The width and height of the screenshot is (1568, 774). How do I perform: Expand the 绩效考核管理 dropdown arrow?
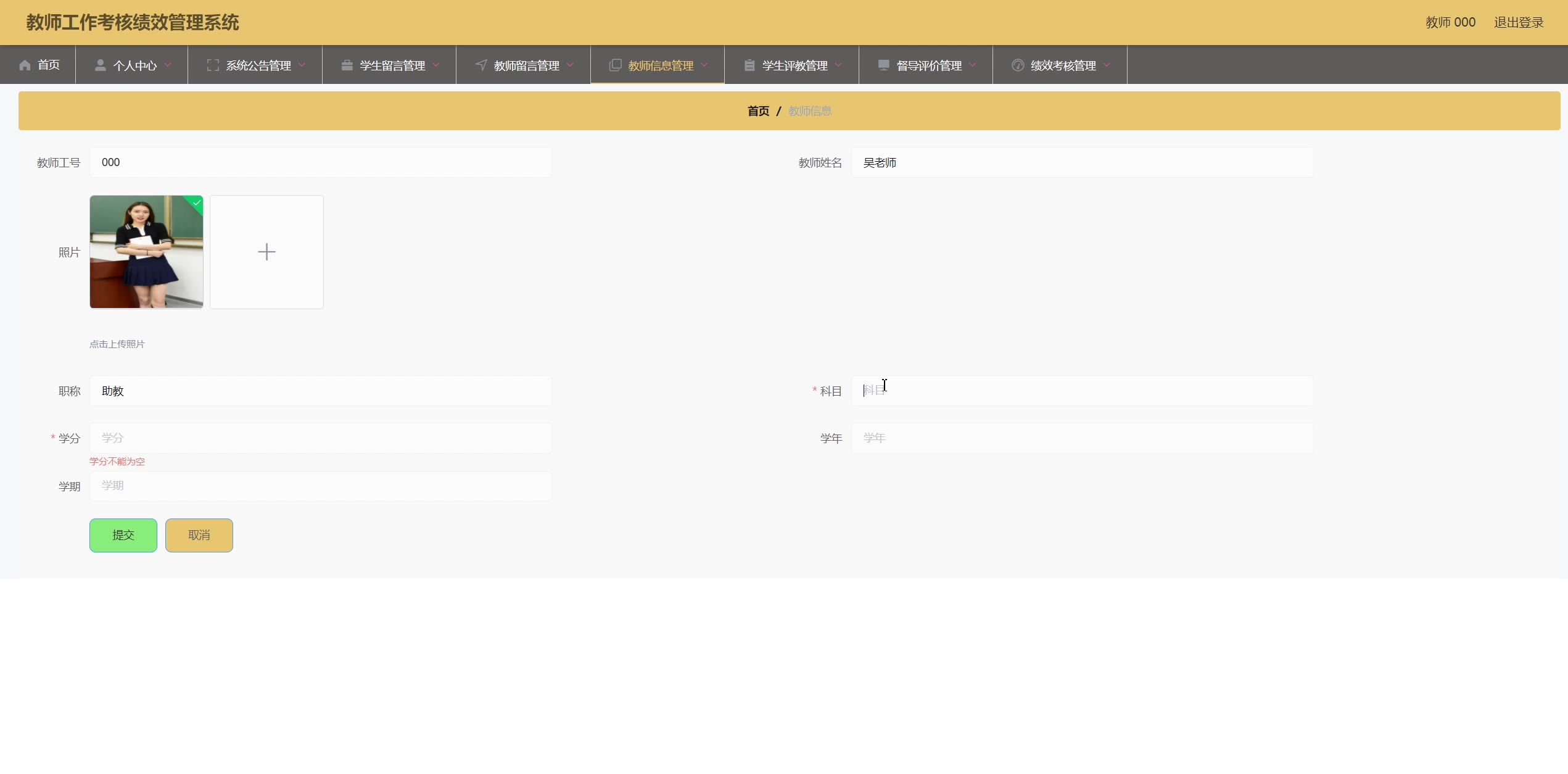(1107, 65)
